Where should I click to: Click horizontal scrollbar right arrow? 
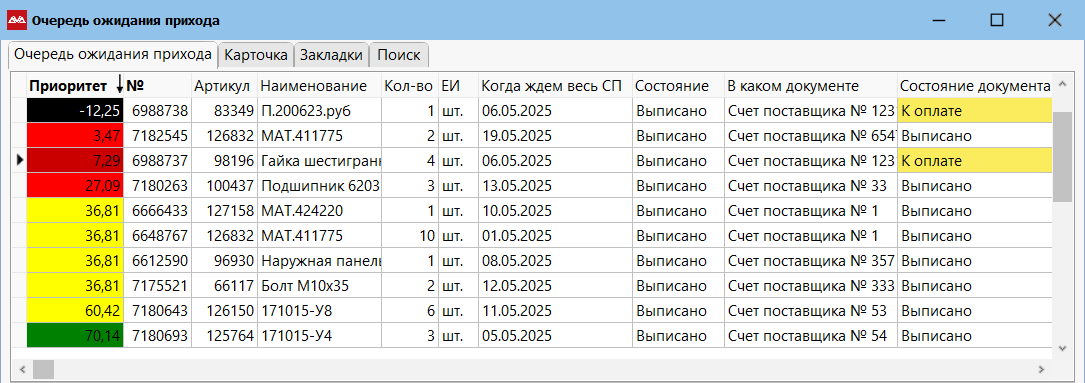point(1041,369)
